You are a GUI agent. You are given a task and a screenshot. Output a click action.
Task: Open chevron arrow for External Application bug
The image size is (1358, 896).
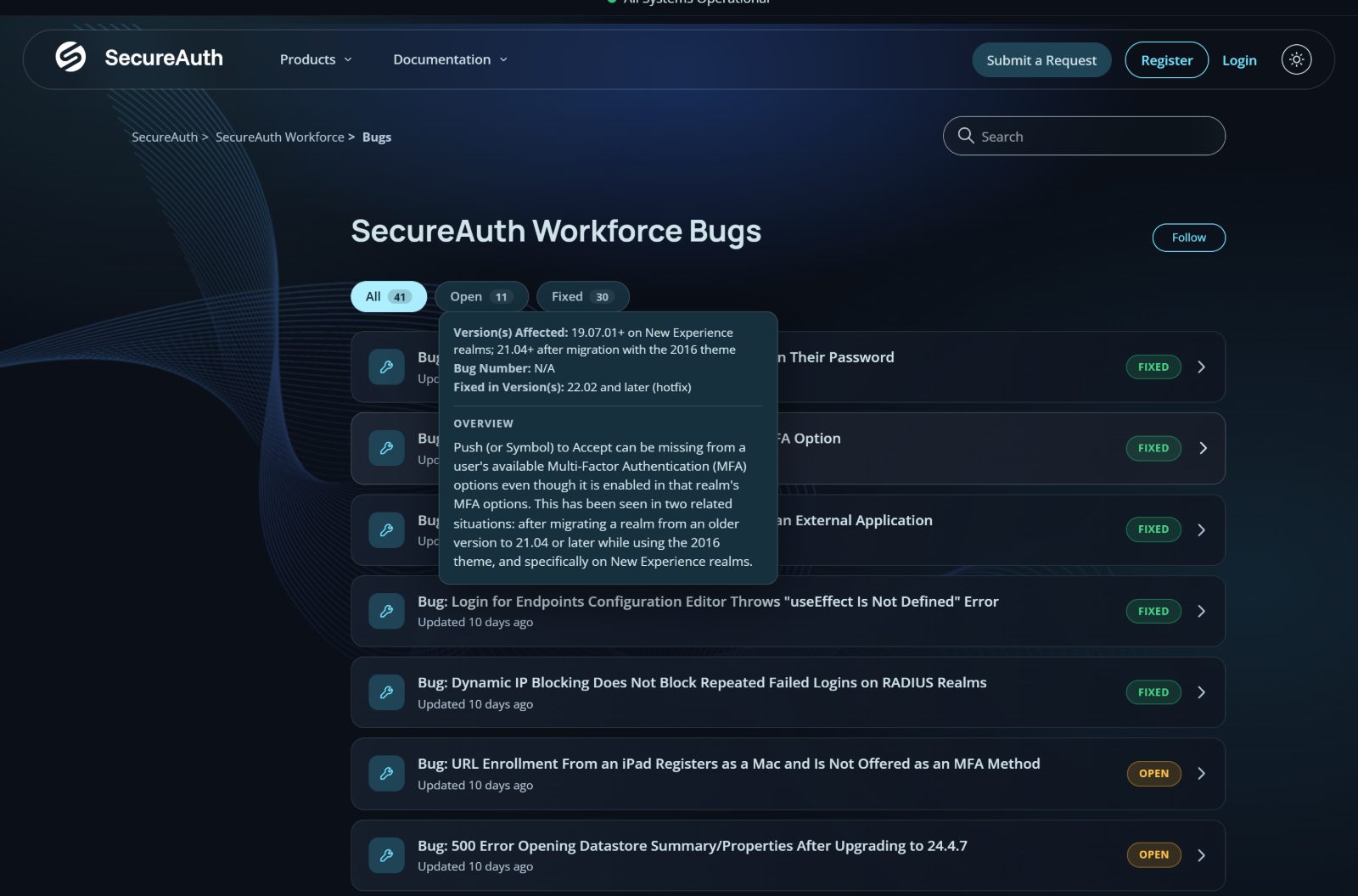pos(1201,529)
